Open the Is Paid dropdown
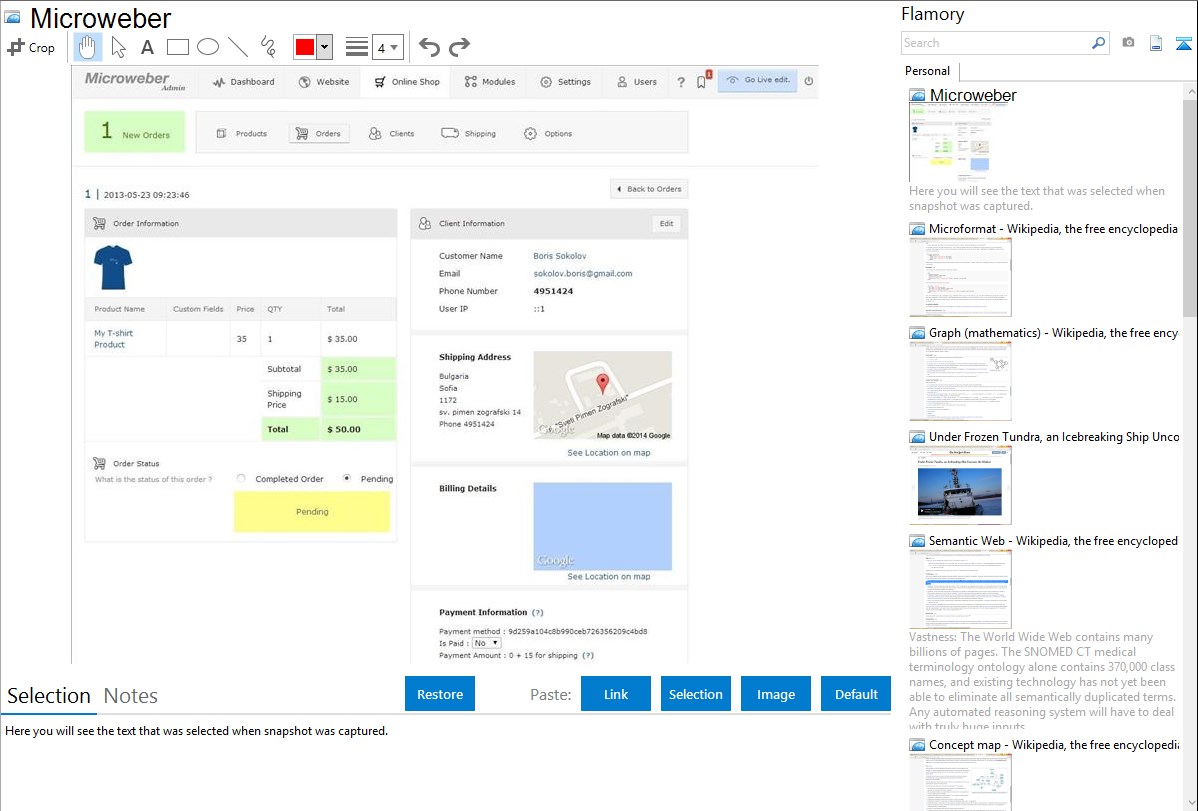The width and height of the screenshot is (1198, 811). 487,643
